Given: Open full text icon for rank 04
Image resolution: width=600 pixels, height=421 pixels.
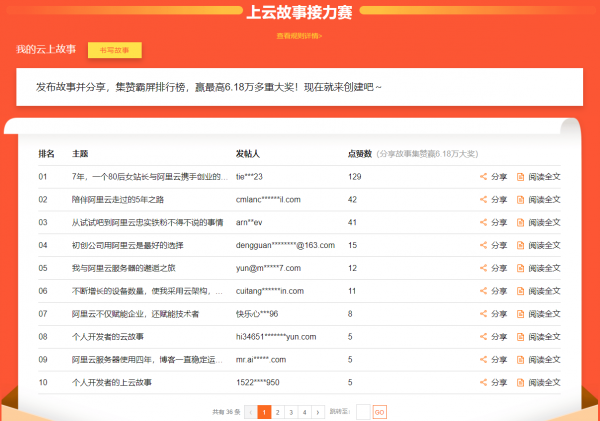Looking at the screenshot, I should click(520, 244).
